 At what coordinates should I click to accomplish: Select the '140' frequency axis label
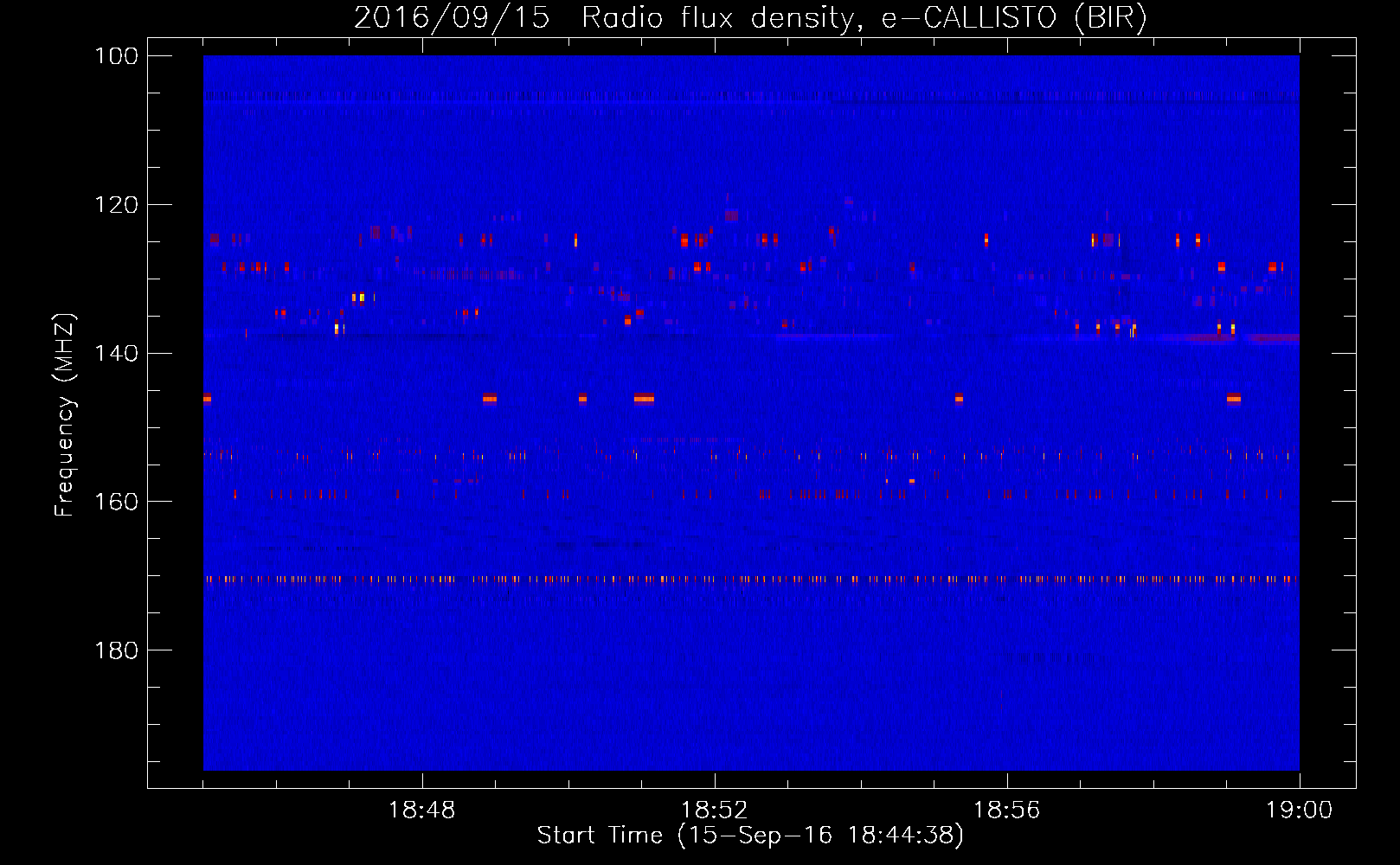point(116,354)
